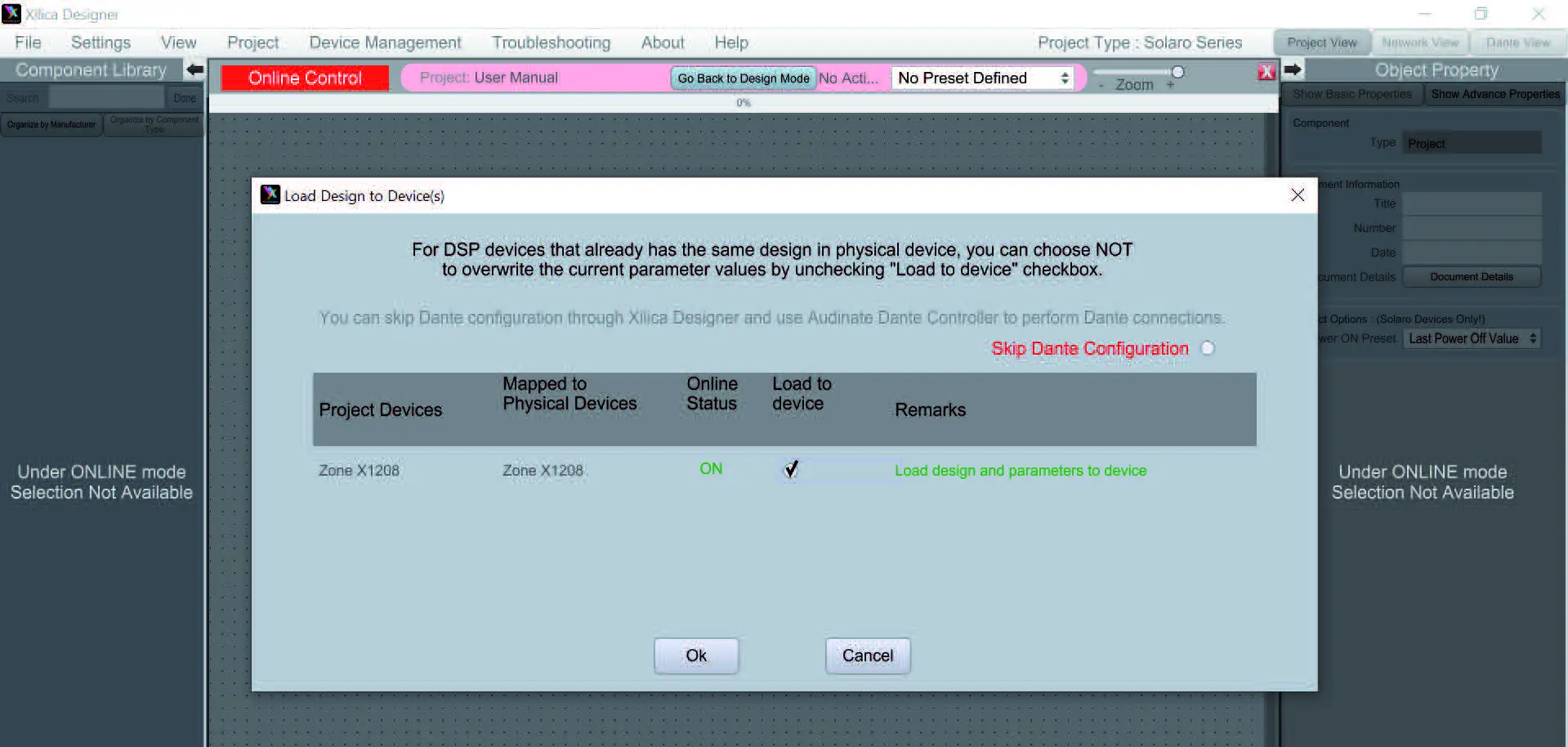Click the Xilica Designer logo icon
The image size is (1568, 747).
11,14
